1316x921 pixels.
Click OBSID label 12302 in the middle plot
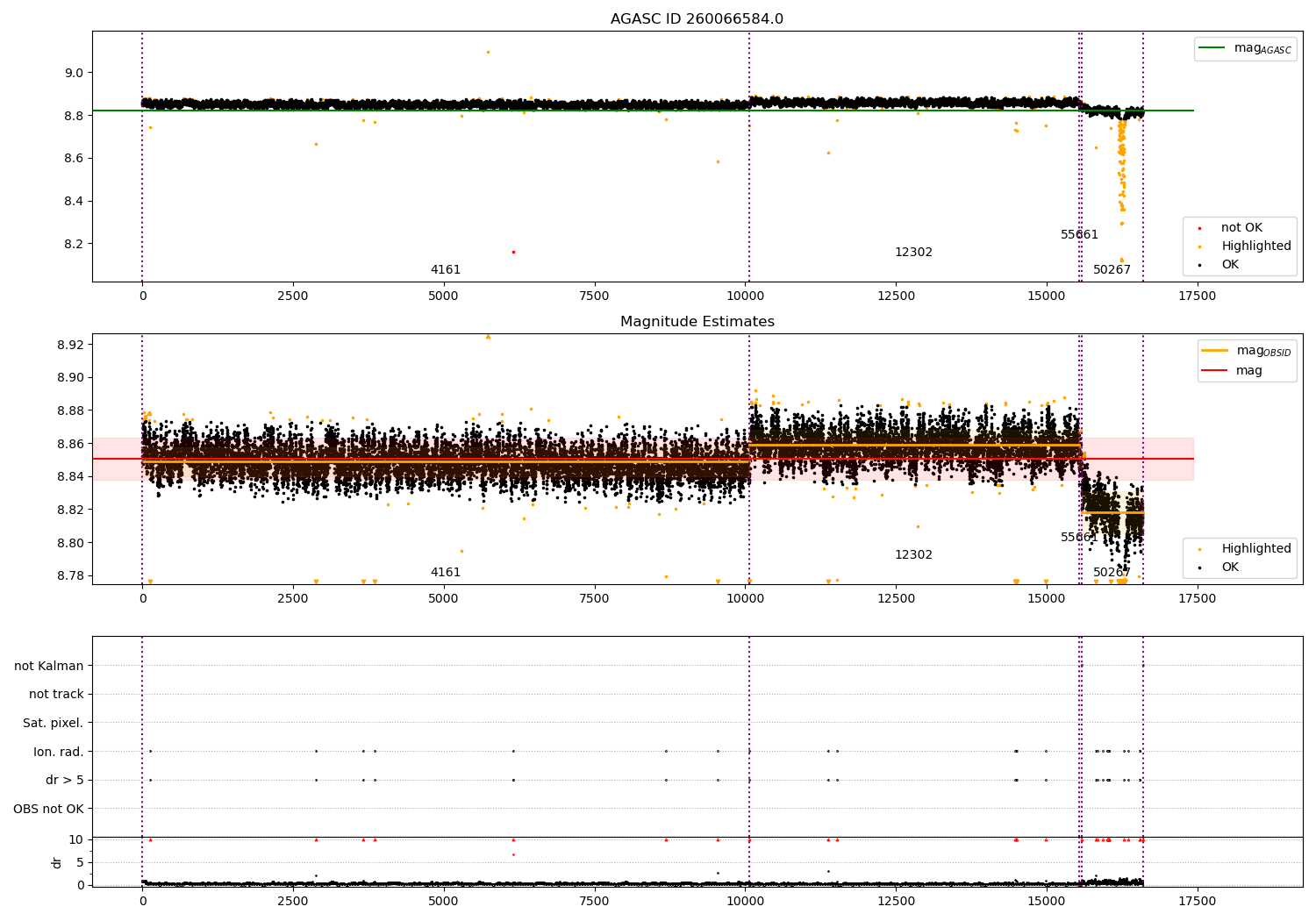coord(913,555)
